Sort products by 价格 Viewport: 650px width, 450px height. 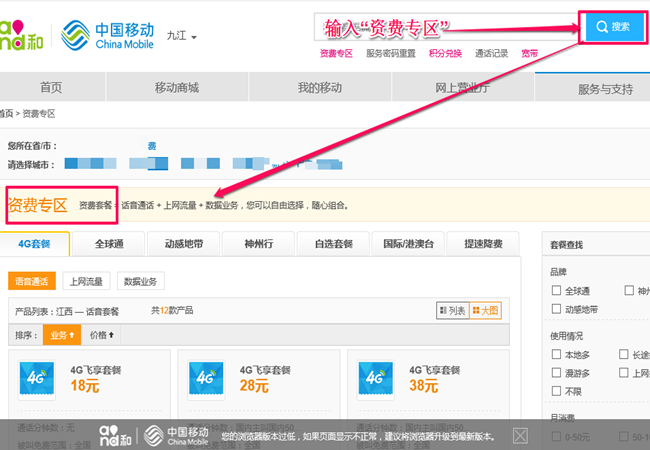coord(102,335)
